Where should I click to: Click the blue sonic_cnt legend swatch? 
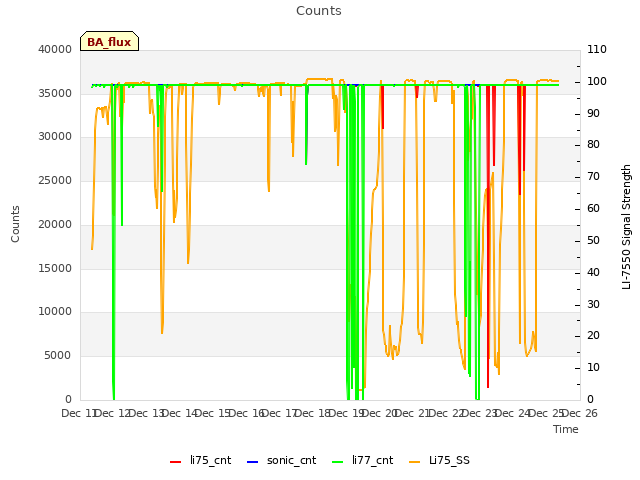253,462
